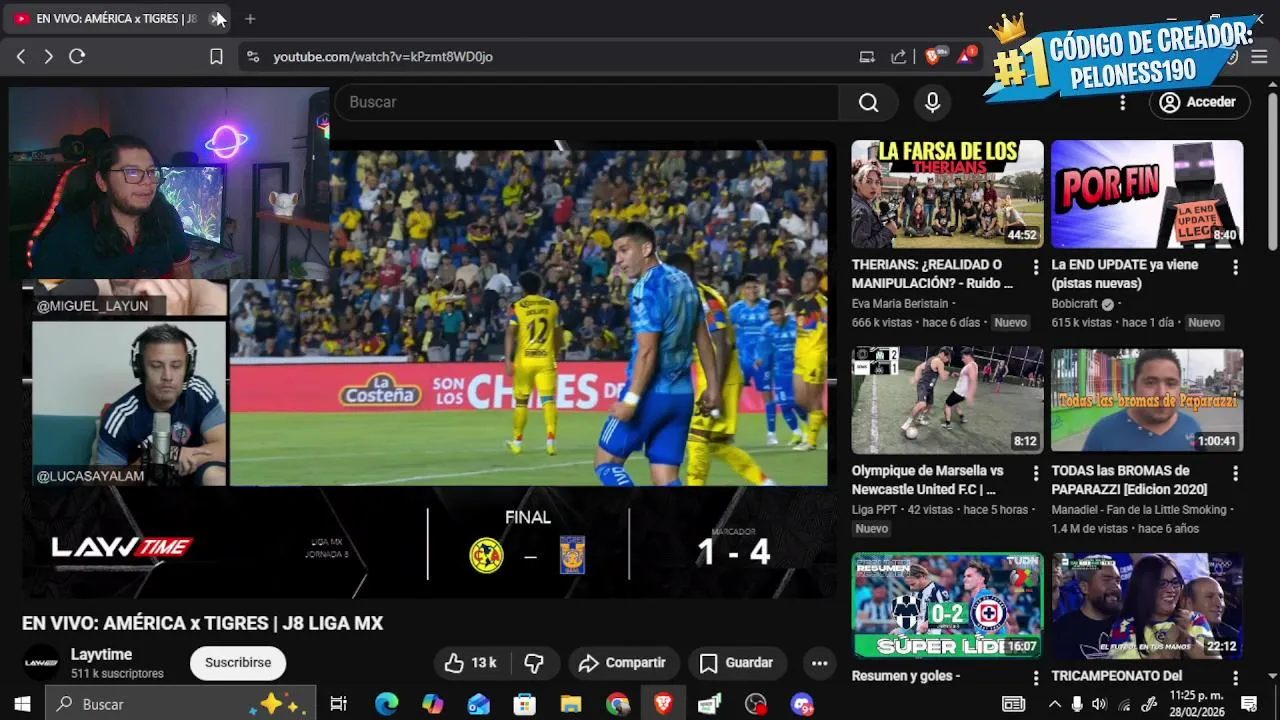Open more actions ellipsis under video
Screen dimensions: 1280x720
coord(819,663)
